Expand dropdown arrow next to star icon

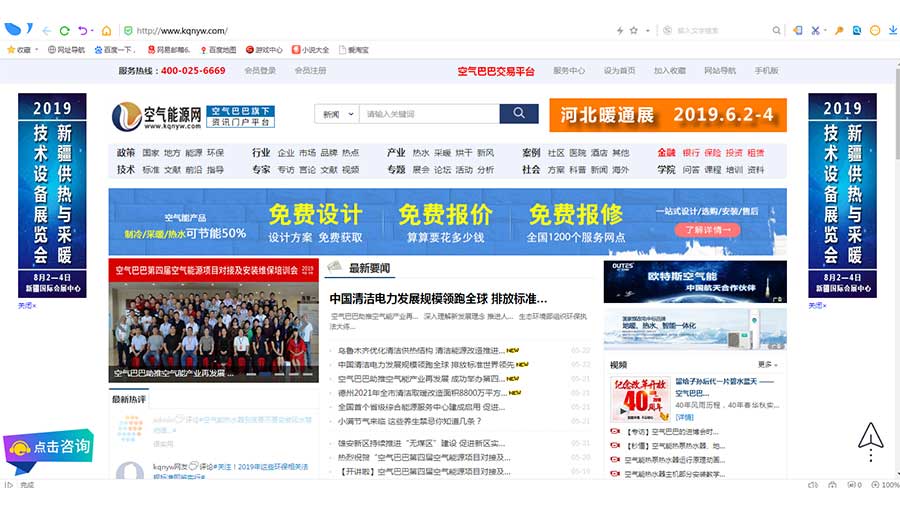[x=647, y=31]
